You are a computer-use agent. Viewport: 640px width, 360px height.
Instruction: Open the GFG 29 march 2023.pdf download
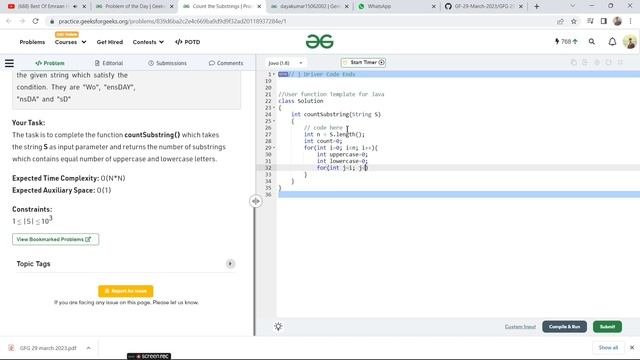coord(48,348)
